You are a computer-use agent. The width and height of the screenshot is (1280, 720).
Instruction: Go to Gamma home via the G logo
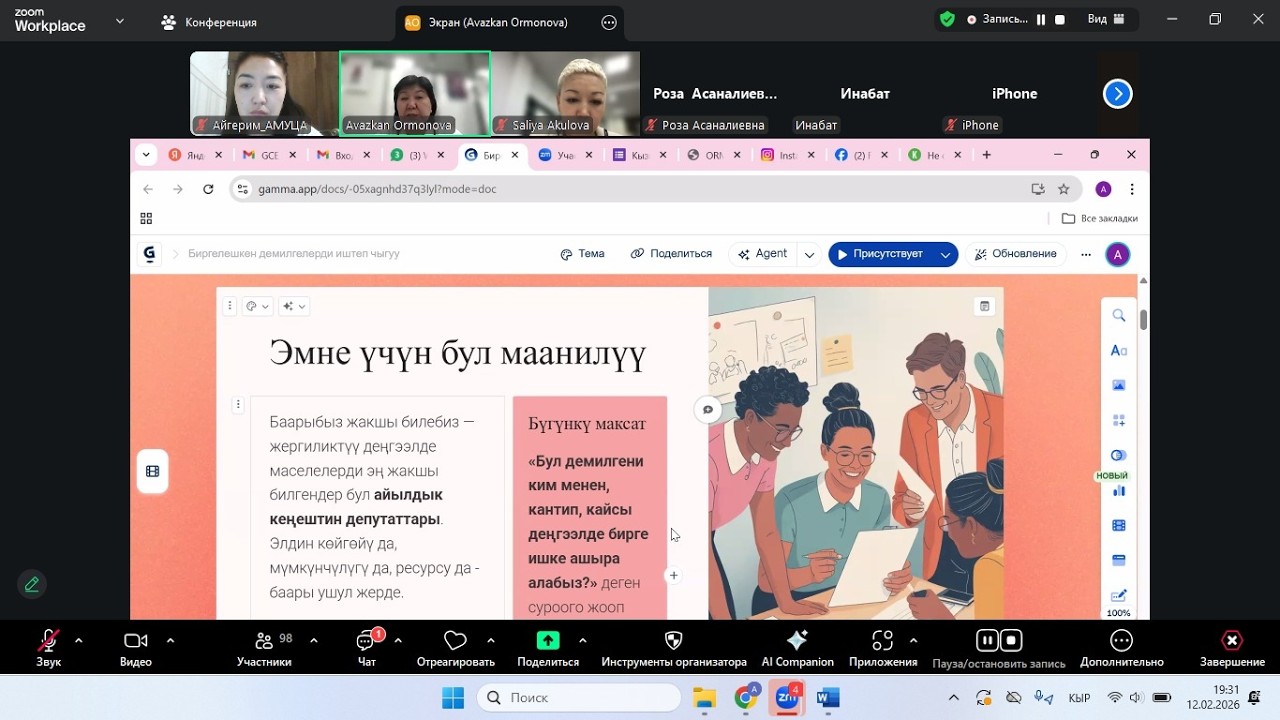pos(150,254)
